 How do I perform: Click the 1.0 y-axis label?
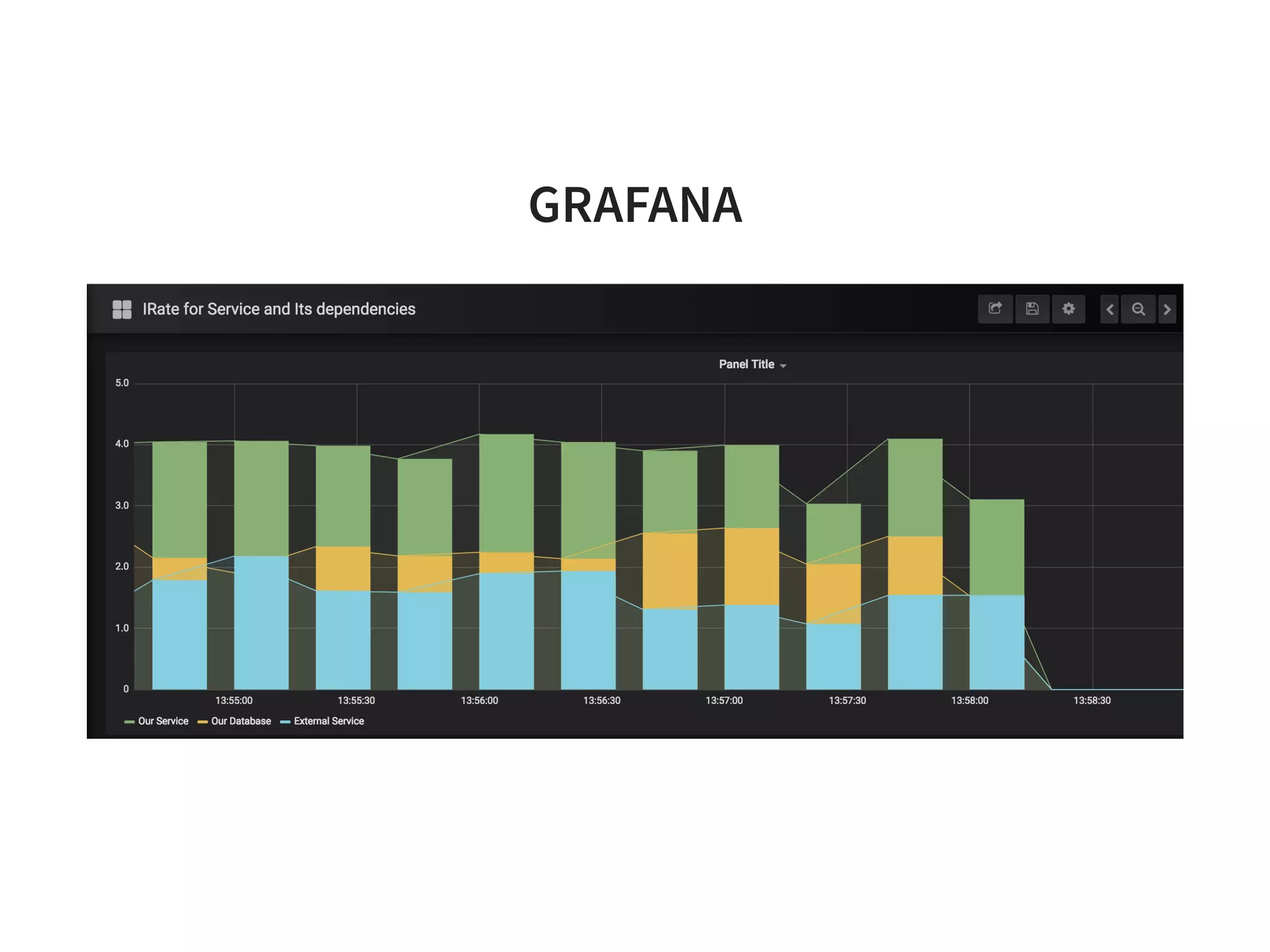122,628
